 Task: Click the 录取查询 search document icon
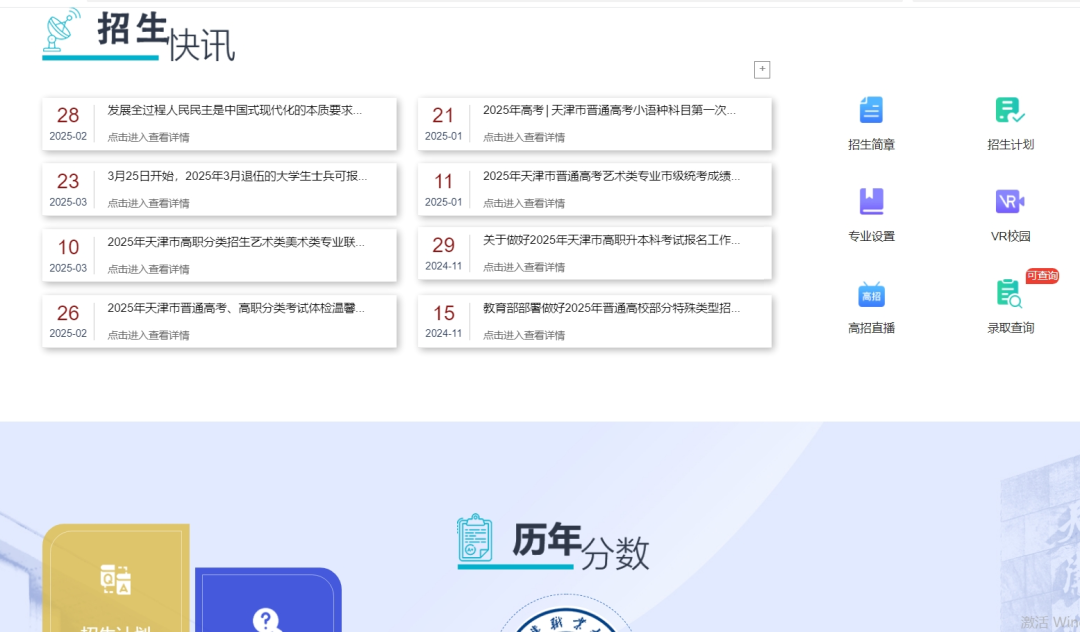point(1009,294)
